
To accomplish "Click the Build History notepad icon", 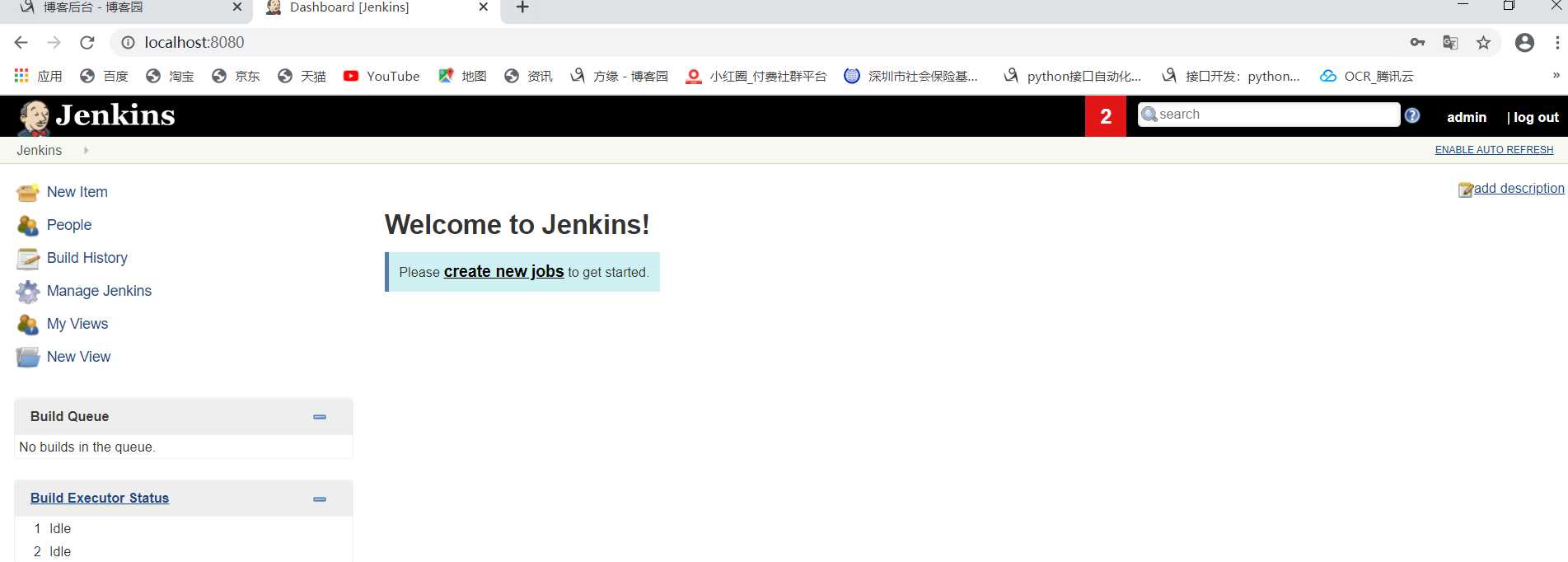I will pyautogui.click(x=28, y=259).
